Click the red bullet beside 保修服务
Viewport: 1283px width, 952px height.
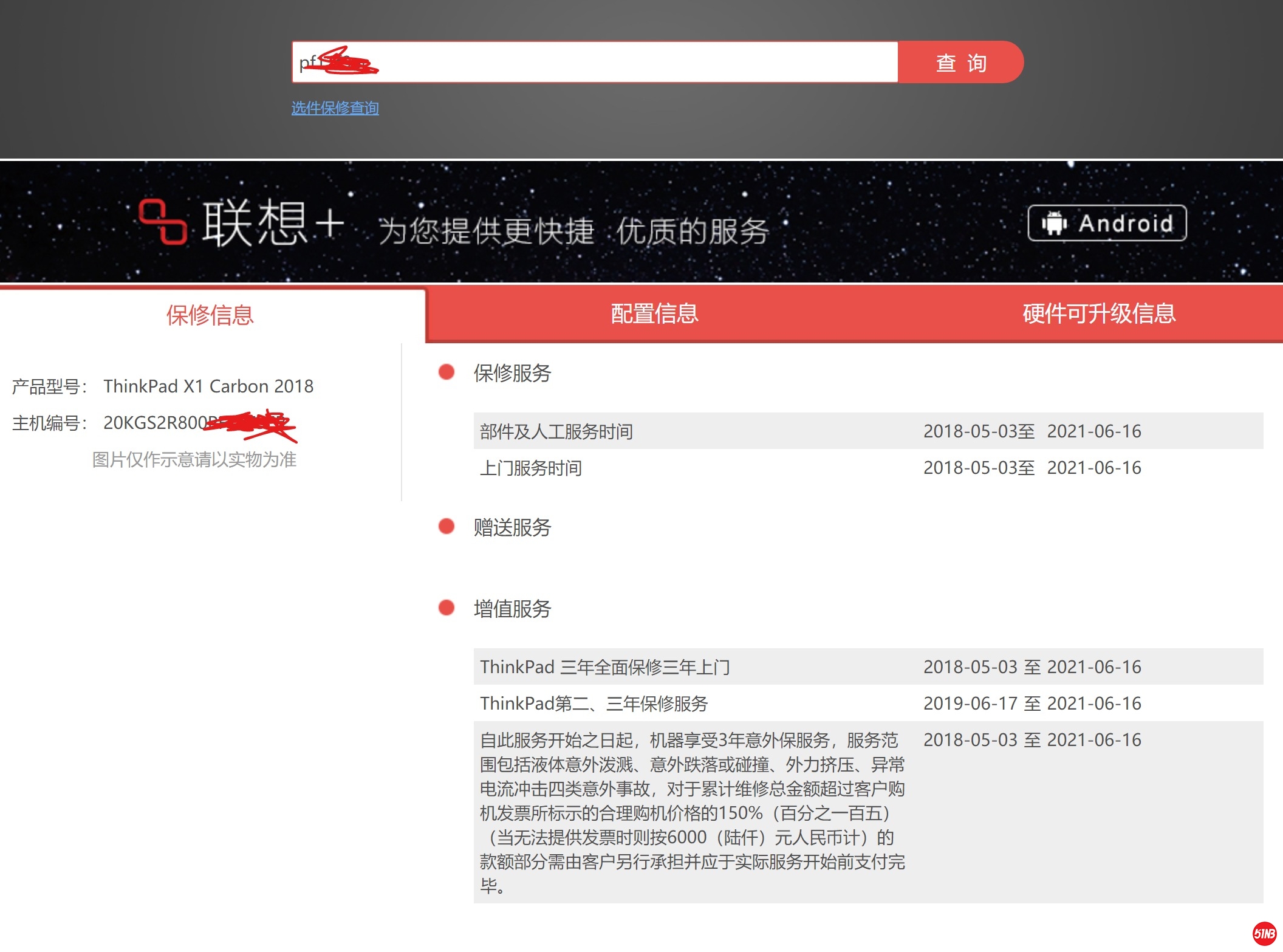coord(446,372)
